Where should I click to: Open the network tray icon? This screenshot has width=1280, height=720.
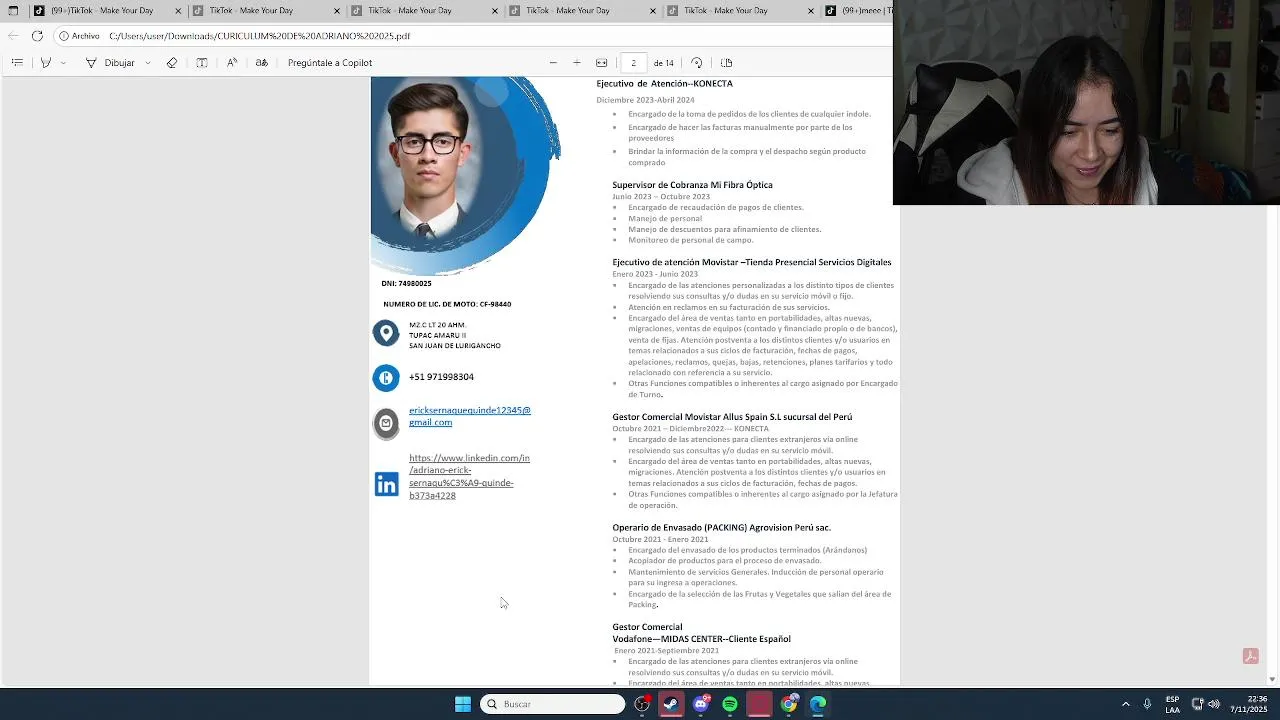coord(1198,704)
